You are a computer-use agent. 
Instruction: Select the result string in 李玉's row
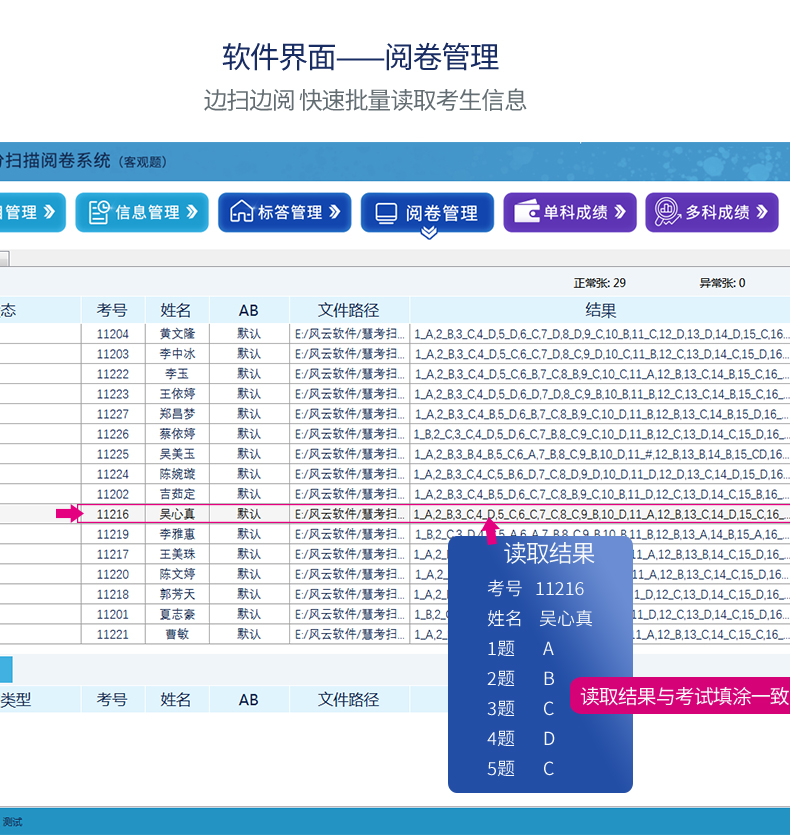(x=600, y=374)
